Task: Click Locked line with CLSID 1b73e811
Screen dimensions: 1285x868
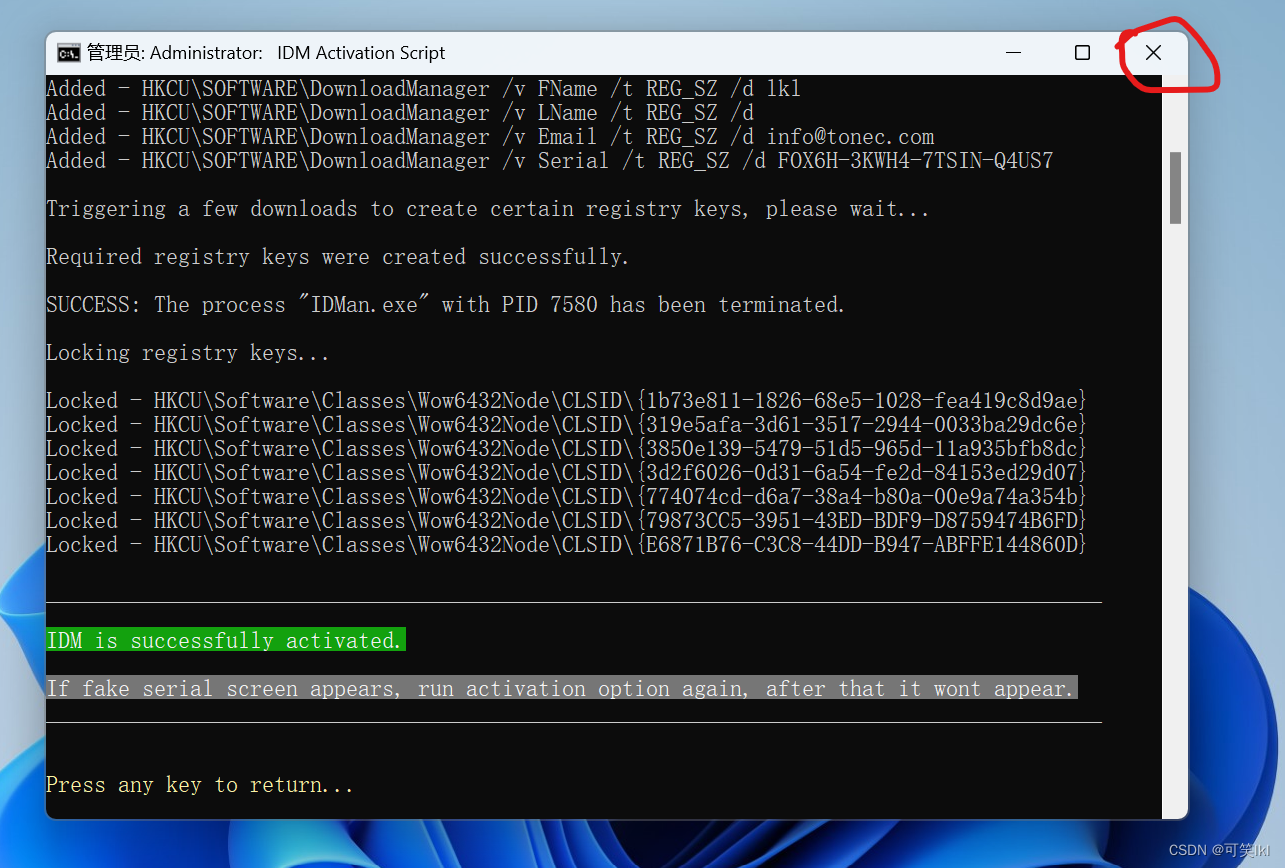Action: click(566, 401)
